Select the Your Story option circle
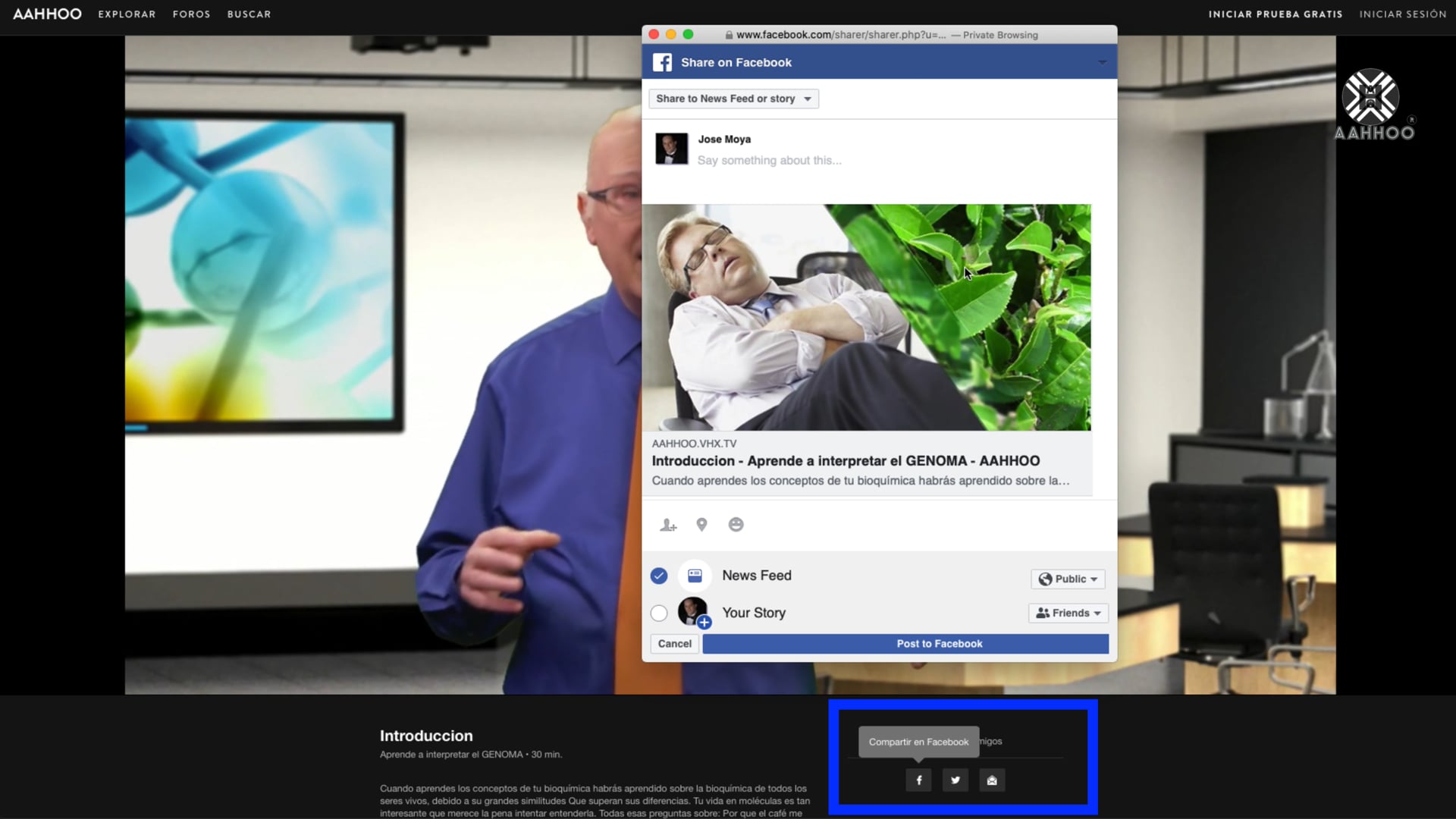This screenshot has height=819, width=1456. (x=658, y=613)
